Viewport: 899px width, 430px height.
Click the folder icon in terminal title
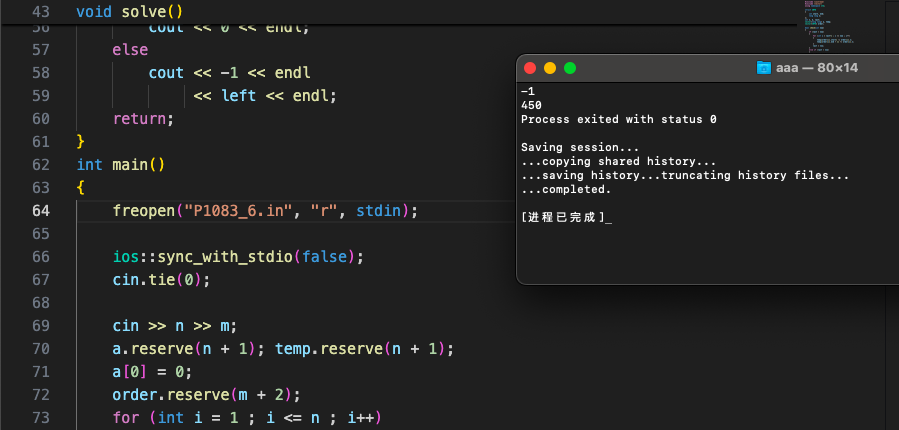pyautogui.click(x=765, y=68)
